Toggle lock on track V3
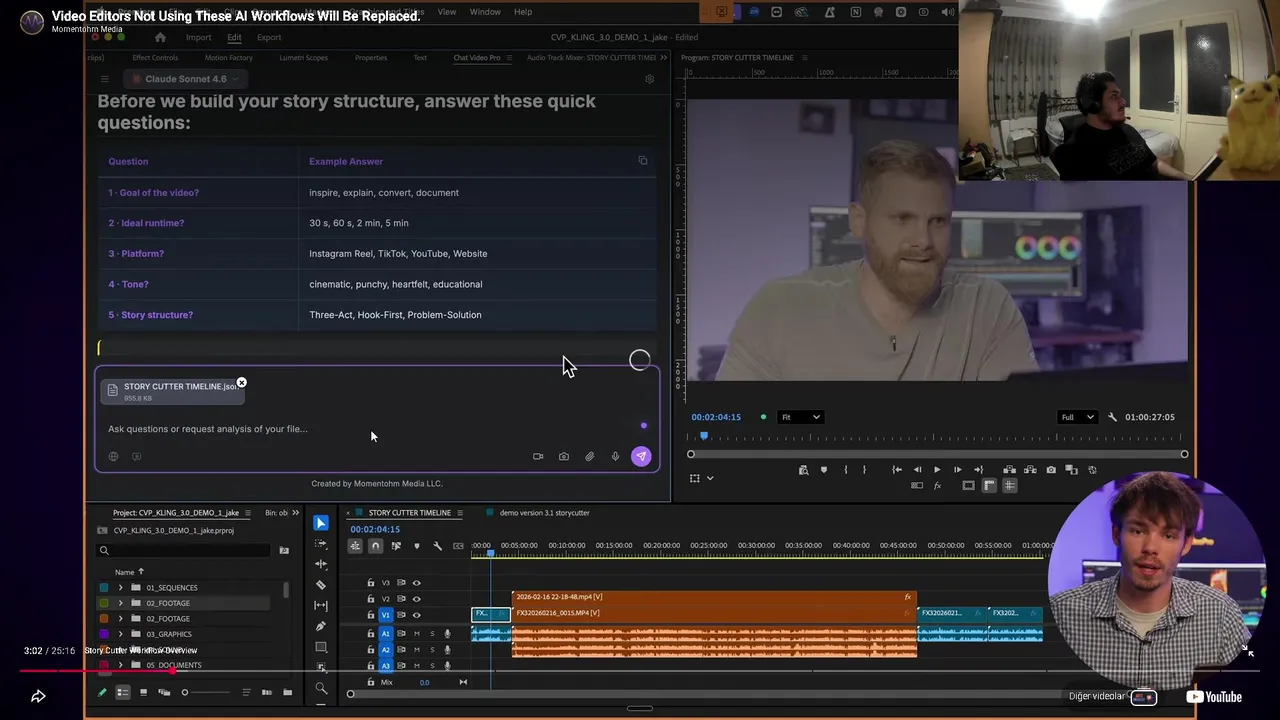The image size is (1280, 720). coord(370,583)
